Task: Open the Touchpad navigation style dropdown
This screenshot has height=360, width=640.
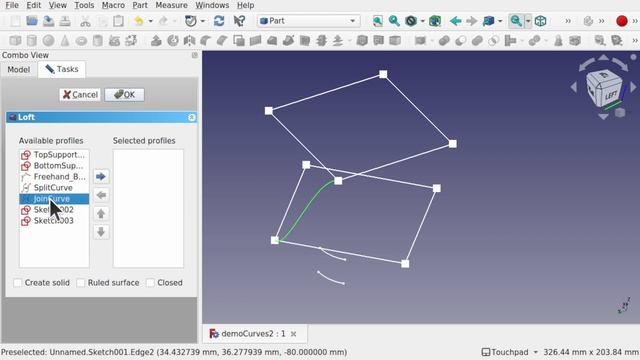Action: (x=509, y=352)
